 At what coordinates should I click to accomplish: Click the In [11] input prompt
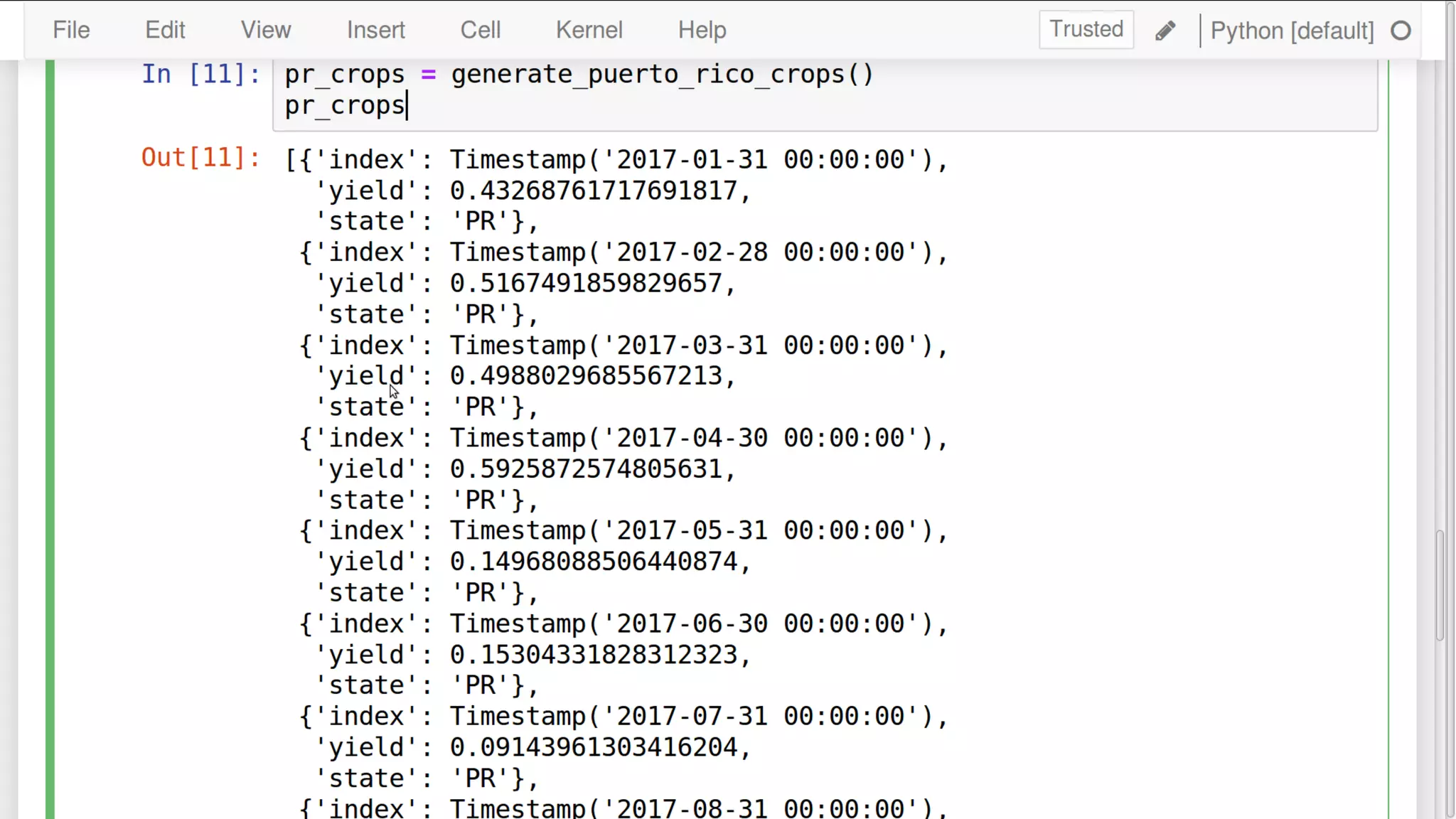point(201,74)
